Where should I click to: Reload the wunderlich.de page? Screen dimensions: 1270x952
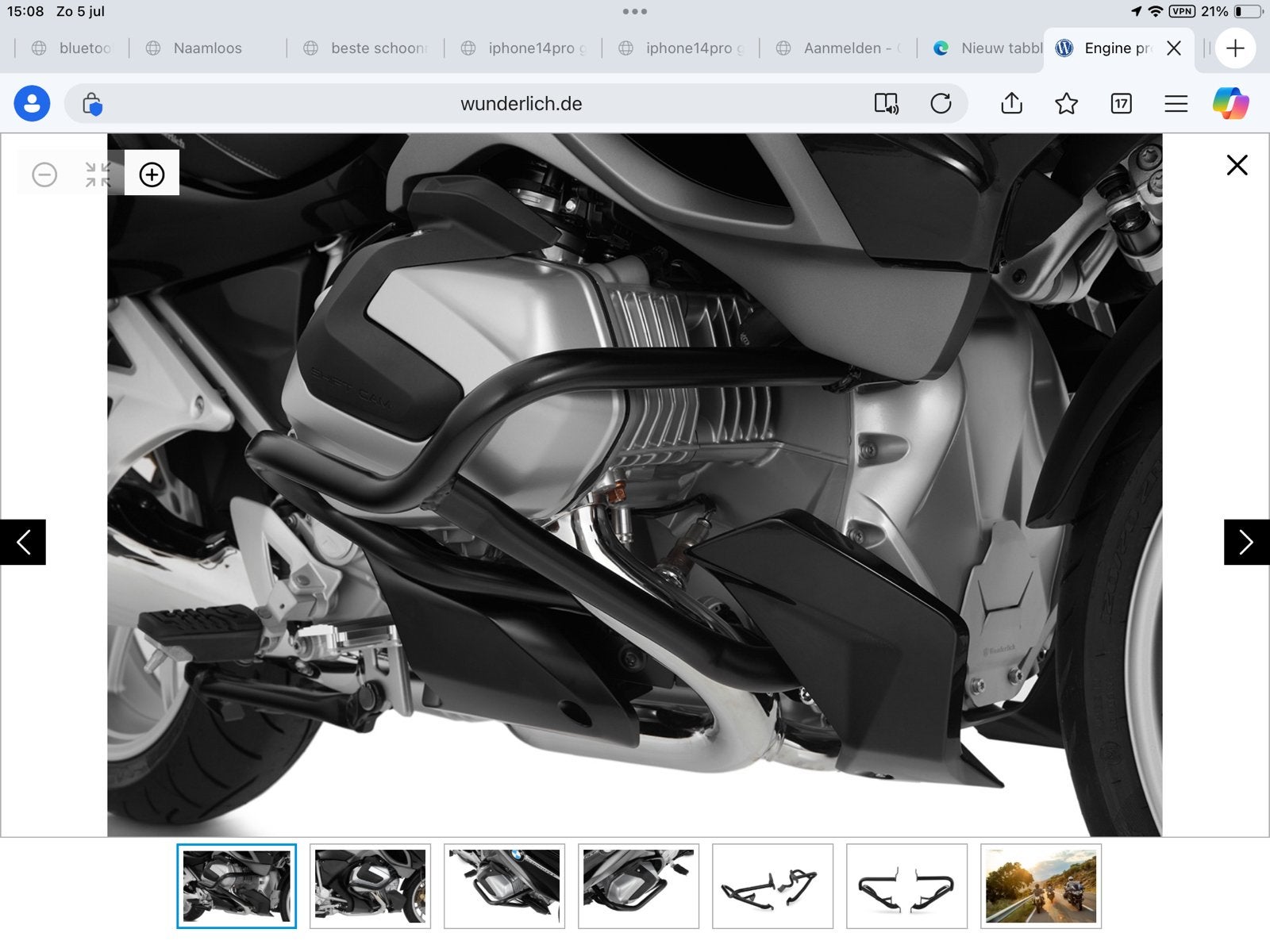tap(941, 104)
